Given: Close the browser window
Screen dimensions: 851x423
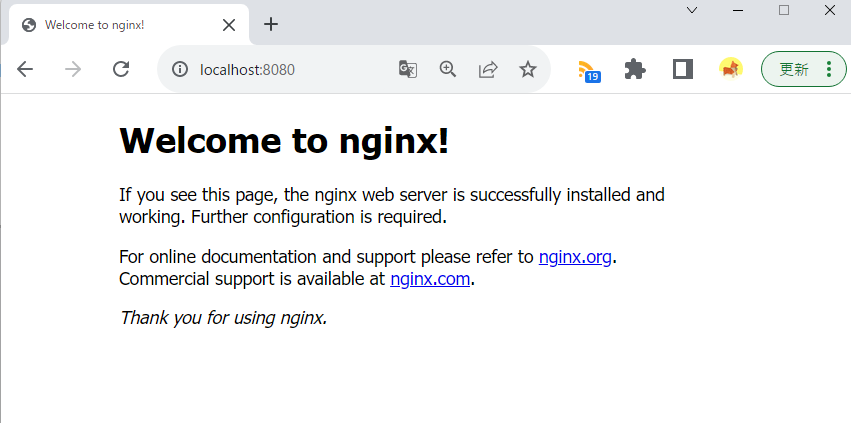Looking at the screenshot, I should 830,10.
